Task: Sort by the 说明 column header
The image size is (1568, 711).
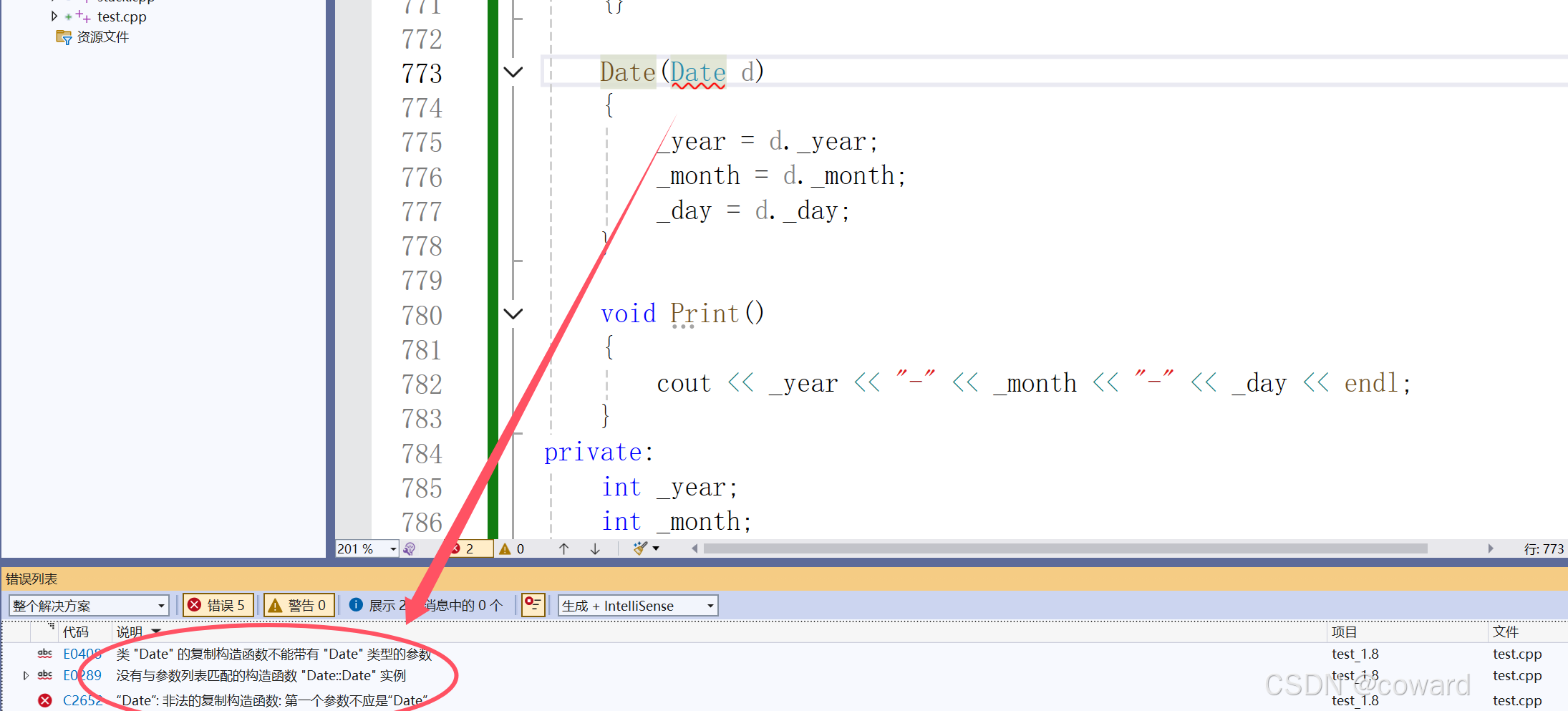Action: pyautogui.click(x=130, y=632)
